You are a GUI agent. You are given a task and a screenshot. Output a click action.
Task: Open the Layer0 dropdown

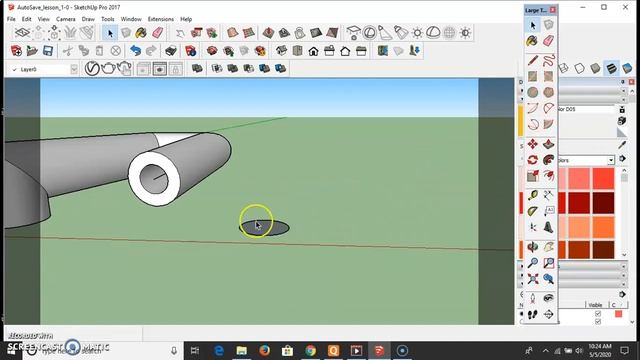(x=74, y=69)
